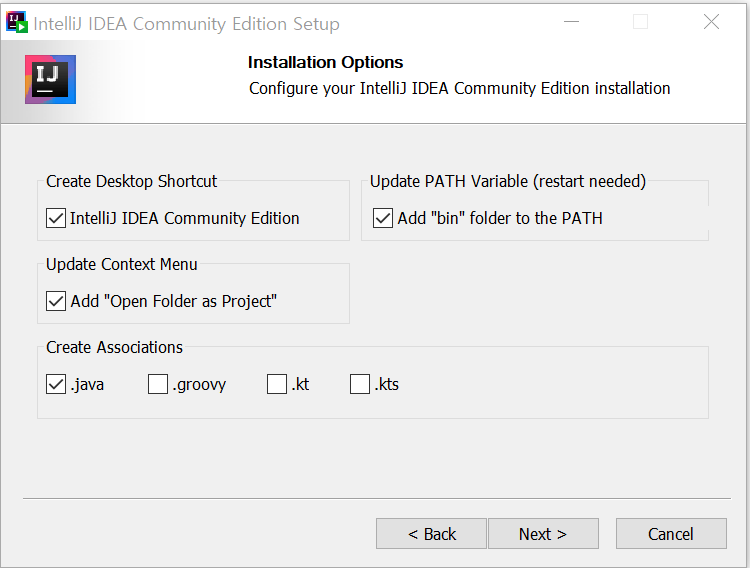
Task: Disable Add "bin" folder to the PATH
Action: tap(383, 218)
